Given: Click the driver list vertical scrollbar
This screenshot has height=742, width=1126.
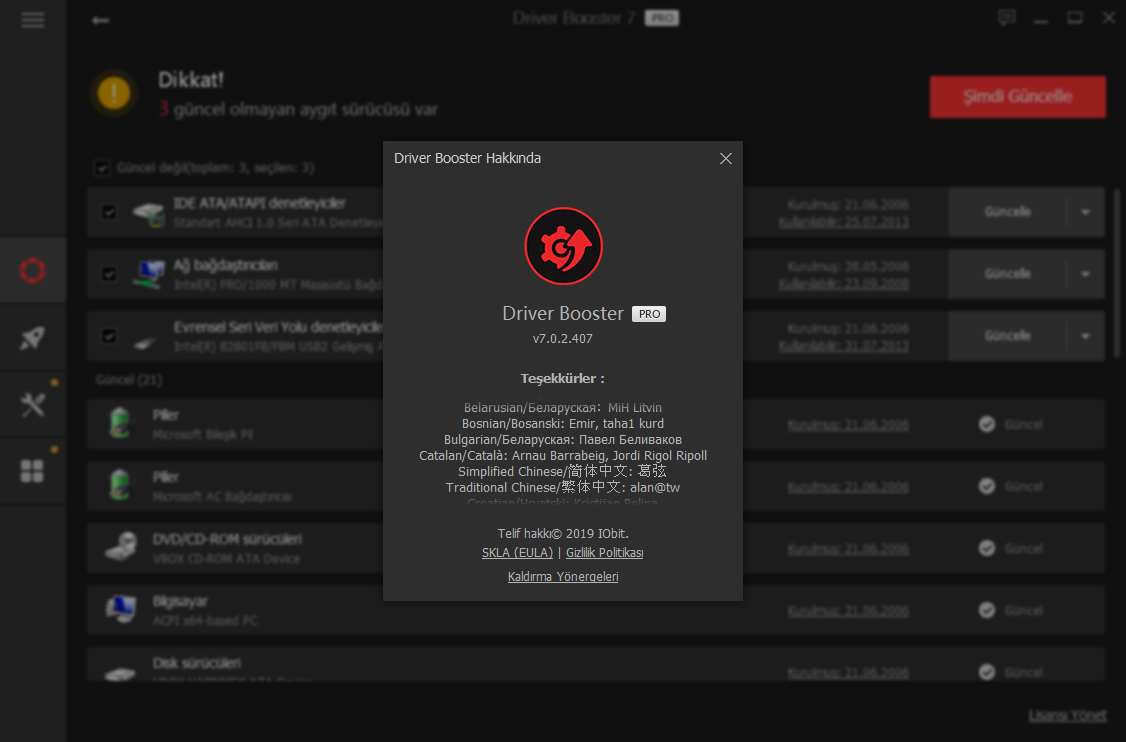Looking at the screenshot, I should 1117,273.
